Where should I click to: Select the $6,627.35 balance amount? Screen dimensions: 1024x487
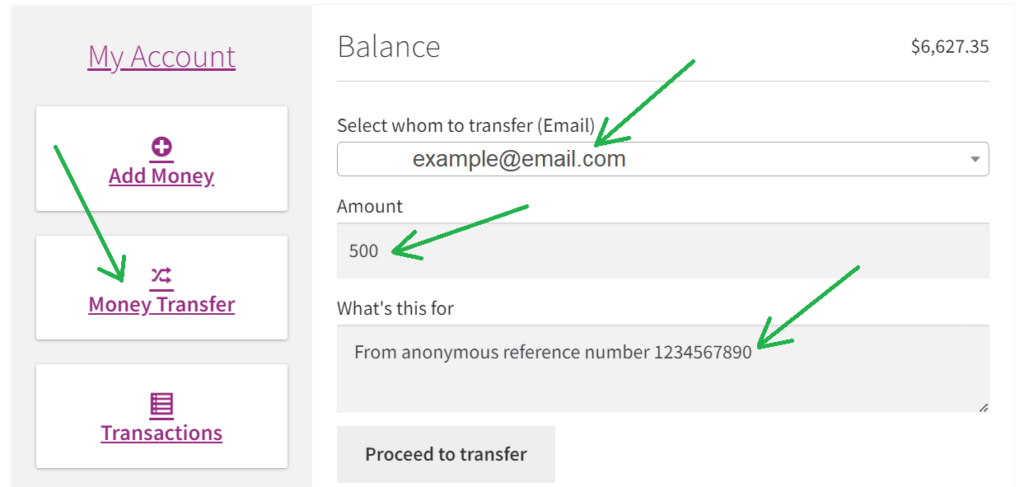(x=950, y=47)
